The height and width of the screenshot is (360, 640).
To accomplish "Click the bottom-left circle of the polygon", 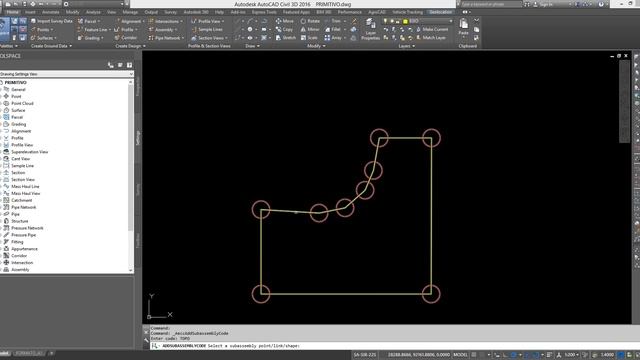I will click(x=261, y=293).
